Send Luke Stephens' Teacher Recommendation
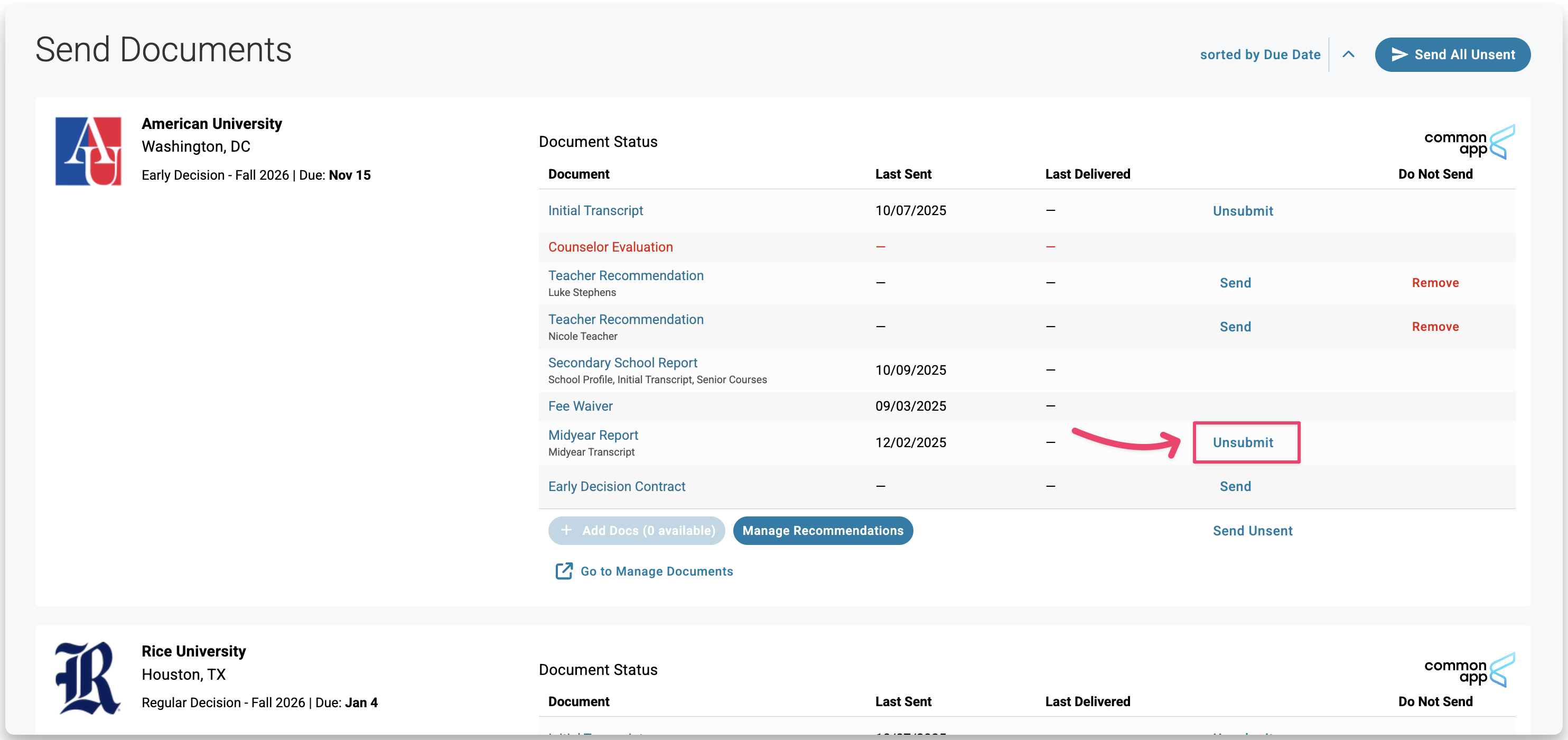This screenshot has width=1568, height=740. click(1235, 283)
